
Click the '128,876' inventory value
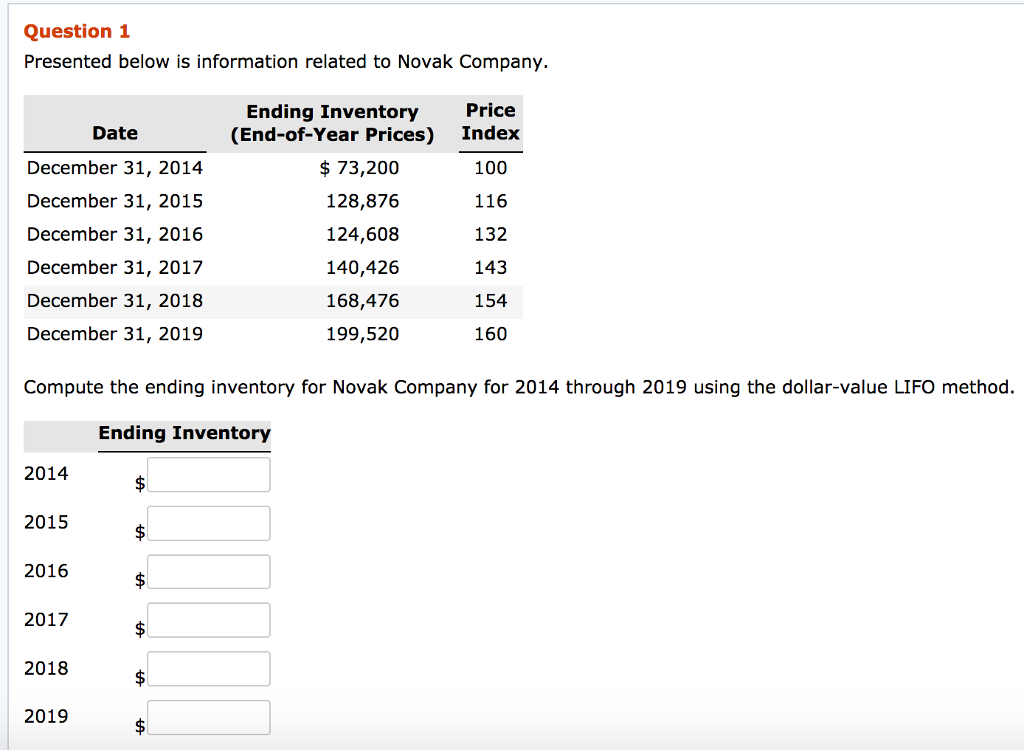click(x=362, y=201)
